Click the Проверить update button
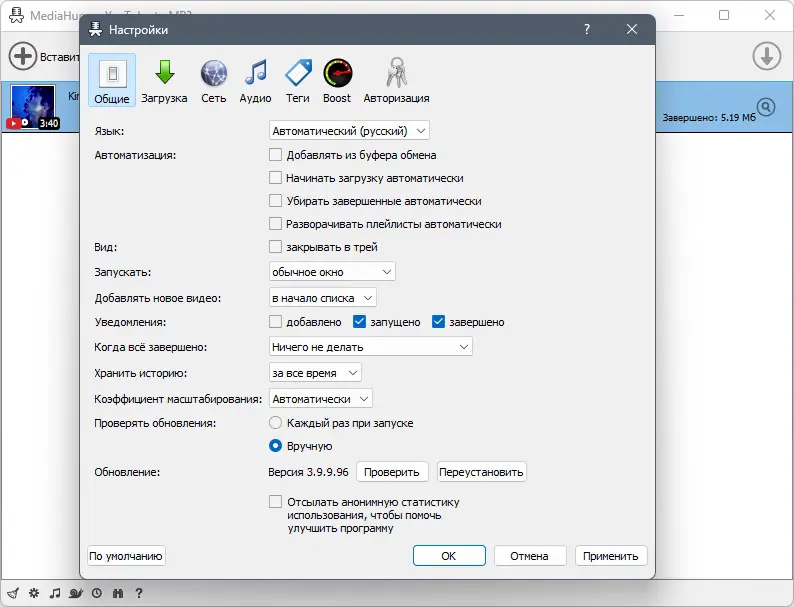This screenshot has height=607, width=794. point(392,472)
